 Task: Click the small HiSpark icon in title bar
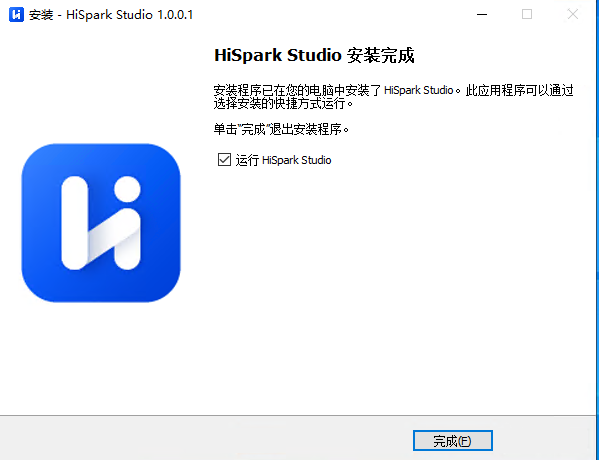[x=16, y=15]
